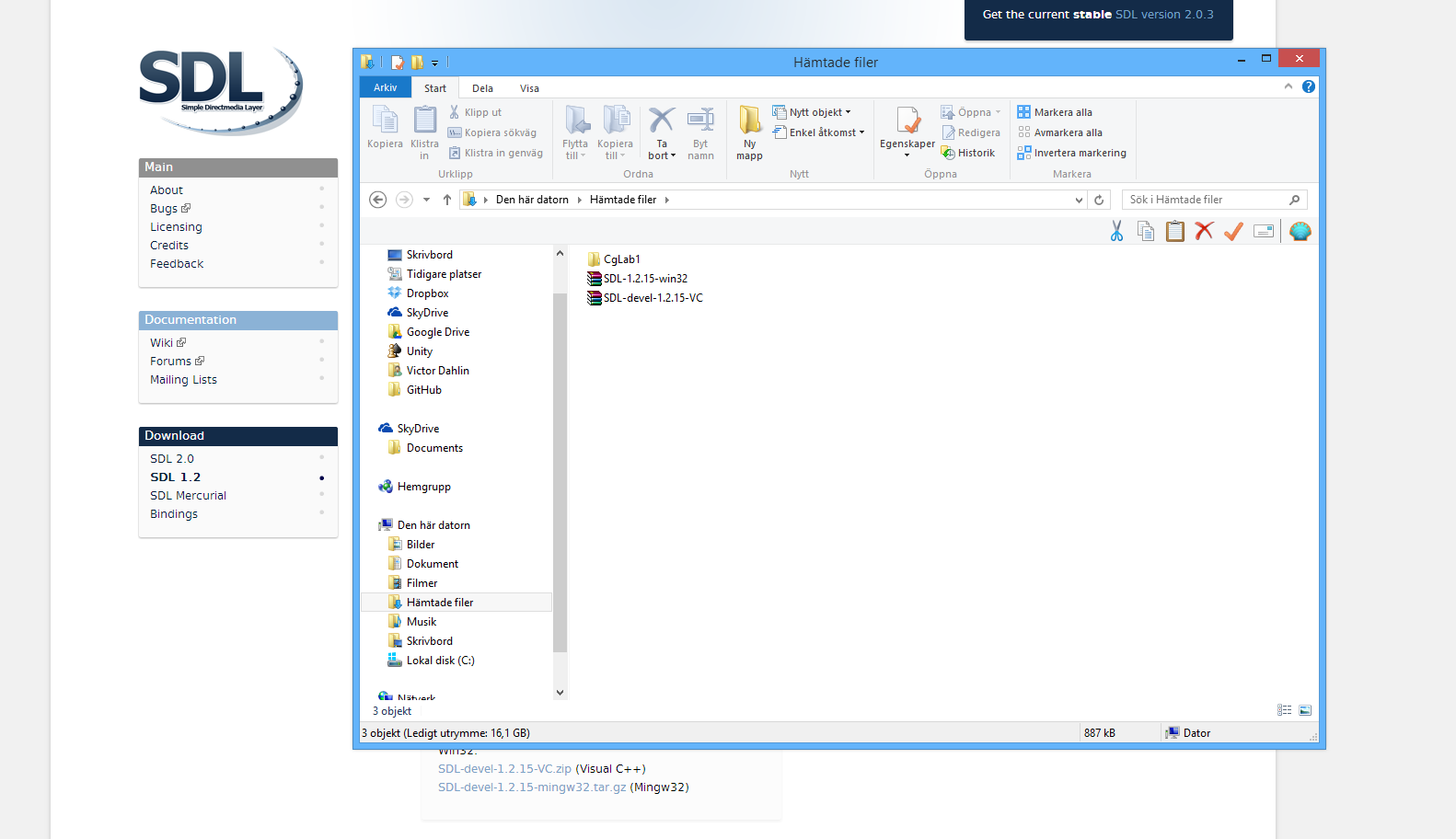This screenshot has width=1456, height=839.
Task: Click Öppna in the ribbon
Action: coord(970,112)
